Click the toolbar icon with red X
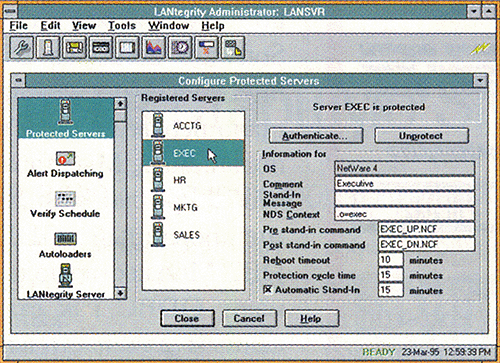500x363 pixels. [206, 48]
